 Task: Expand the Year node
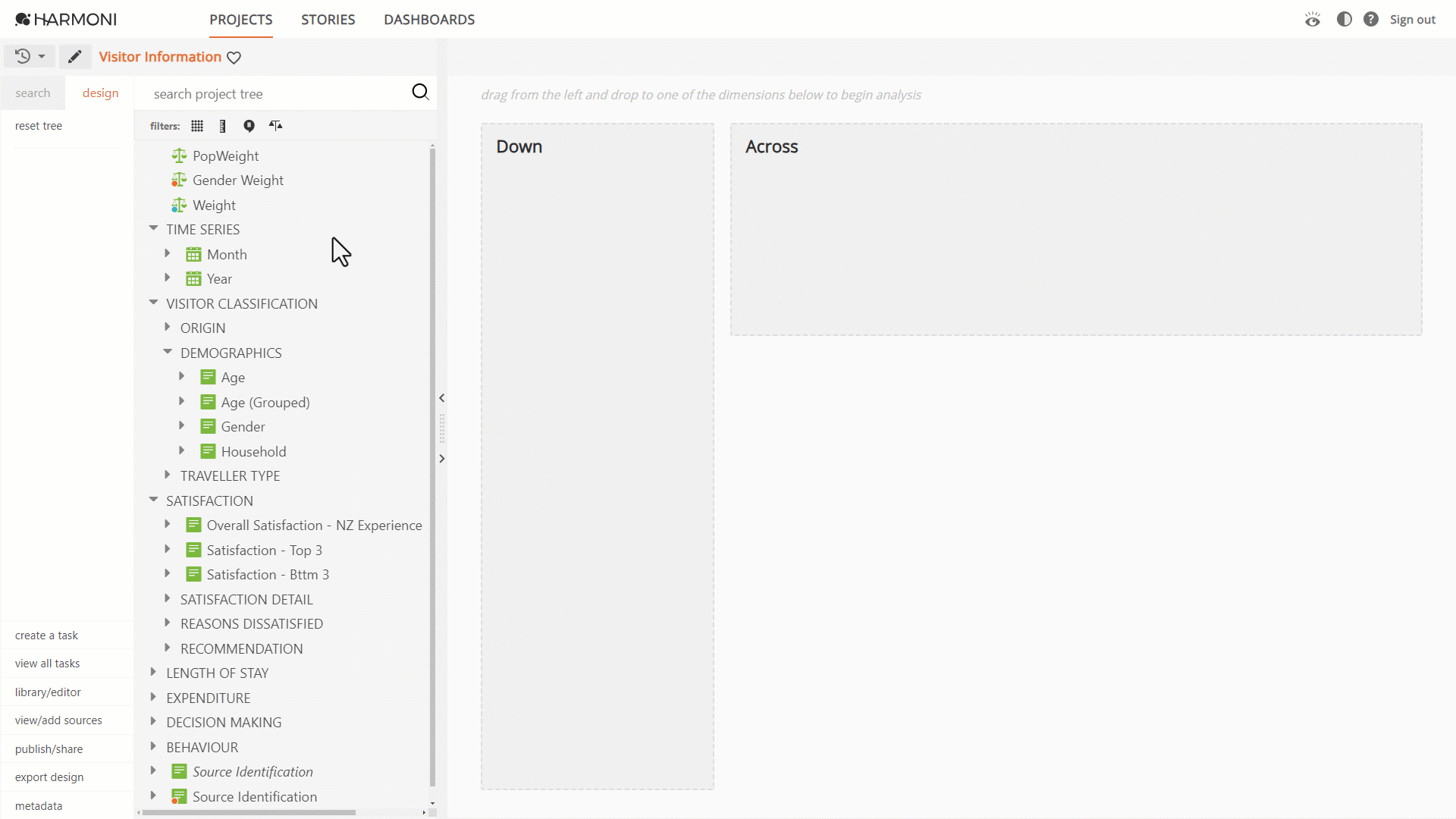(168, 278)
